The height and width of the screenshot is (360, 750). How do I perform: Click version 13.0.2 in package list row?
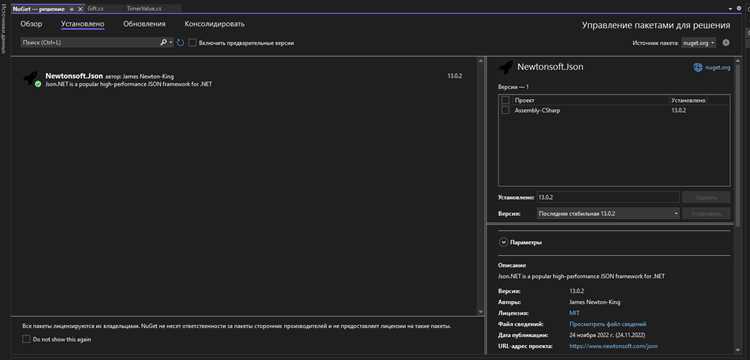point(454,76)
